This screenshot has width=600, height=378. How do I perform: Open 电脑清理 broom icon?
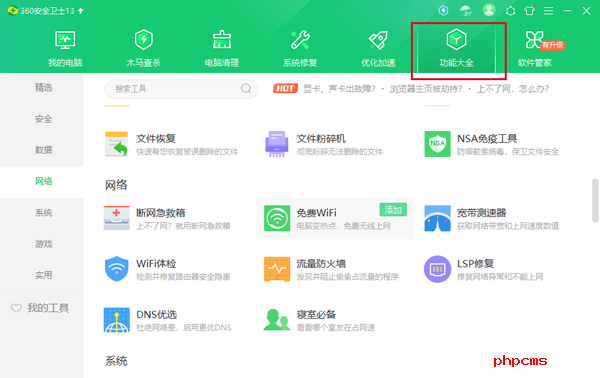[x=222, y=40]
